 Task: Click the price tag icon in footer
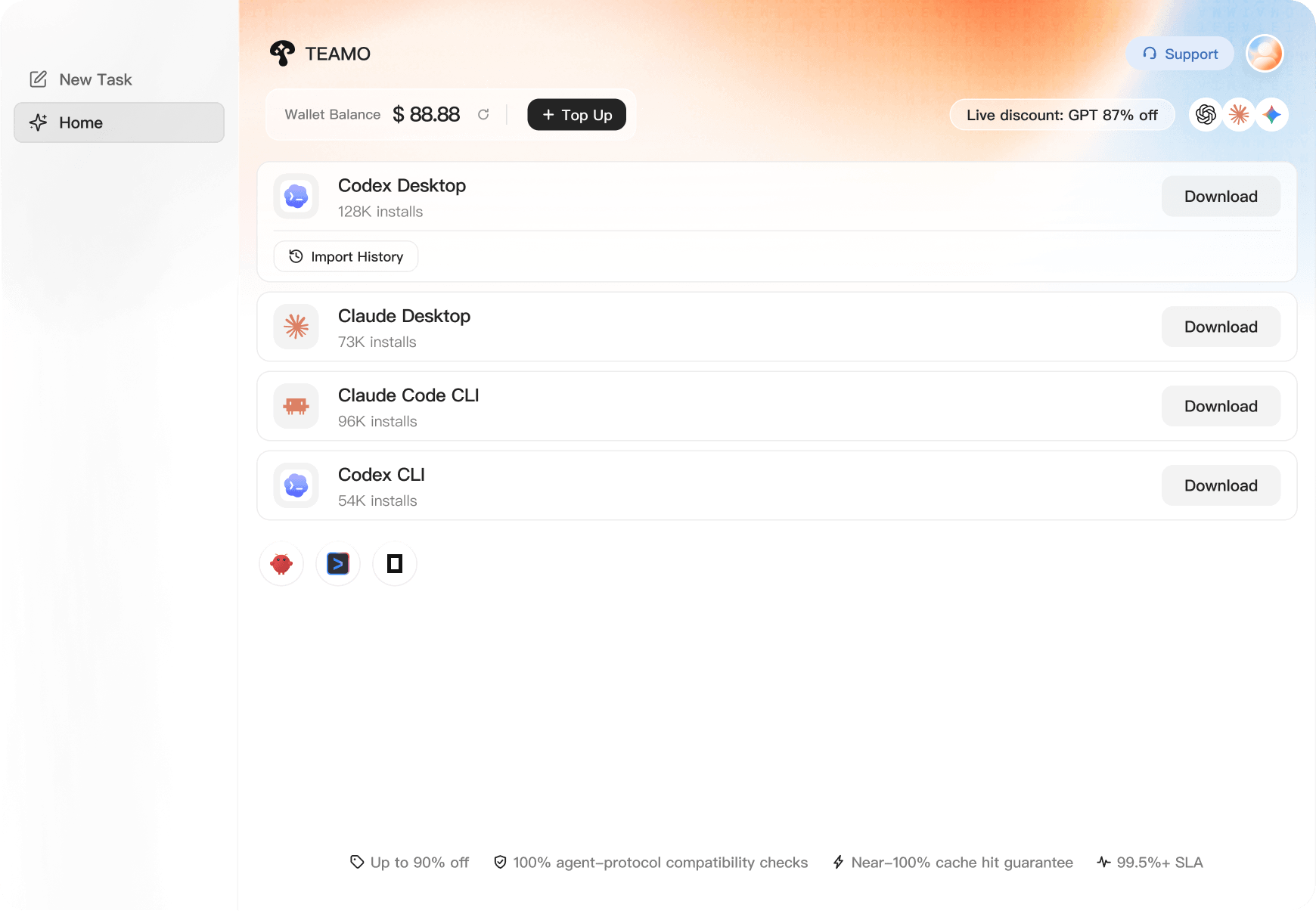tap(357, 862)
